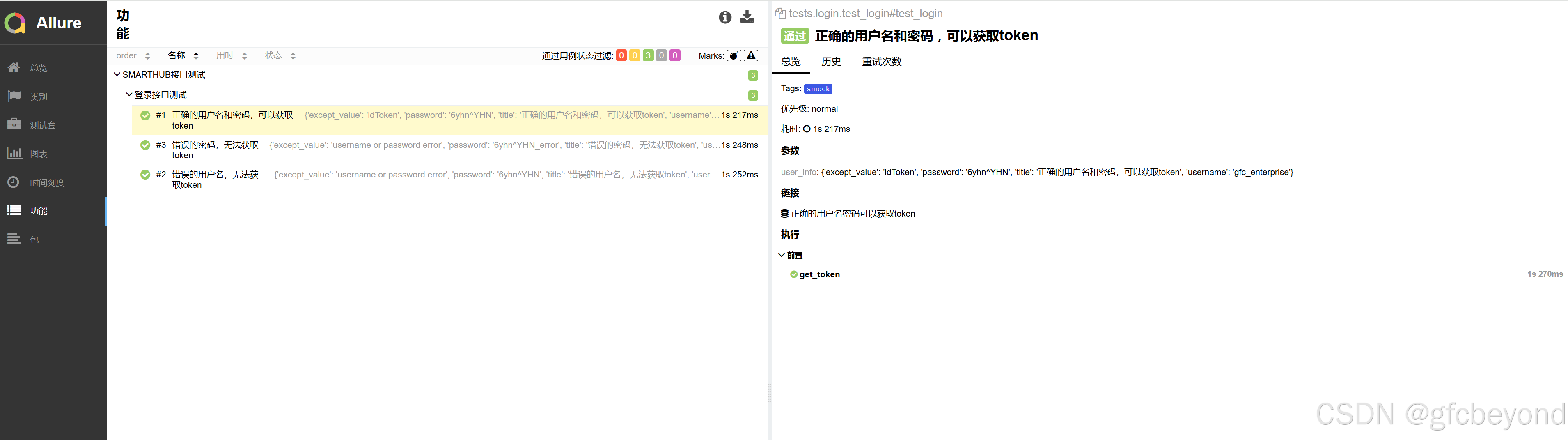Toggle the gray skipped status filter
This screenshot has width=1568, height=440.
(661, 55)
